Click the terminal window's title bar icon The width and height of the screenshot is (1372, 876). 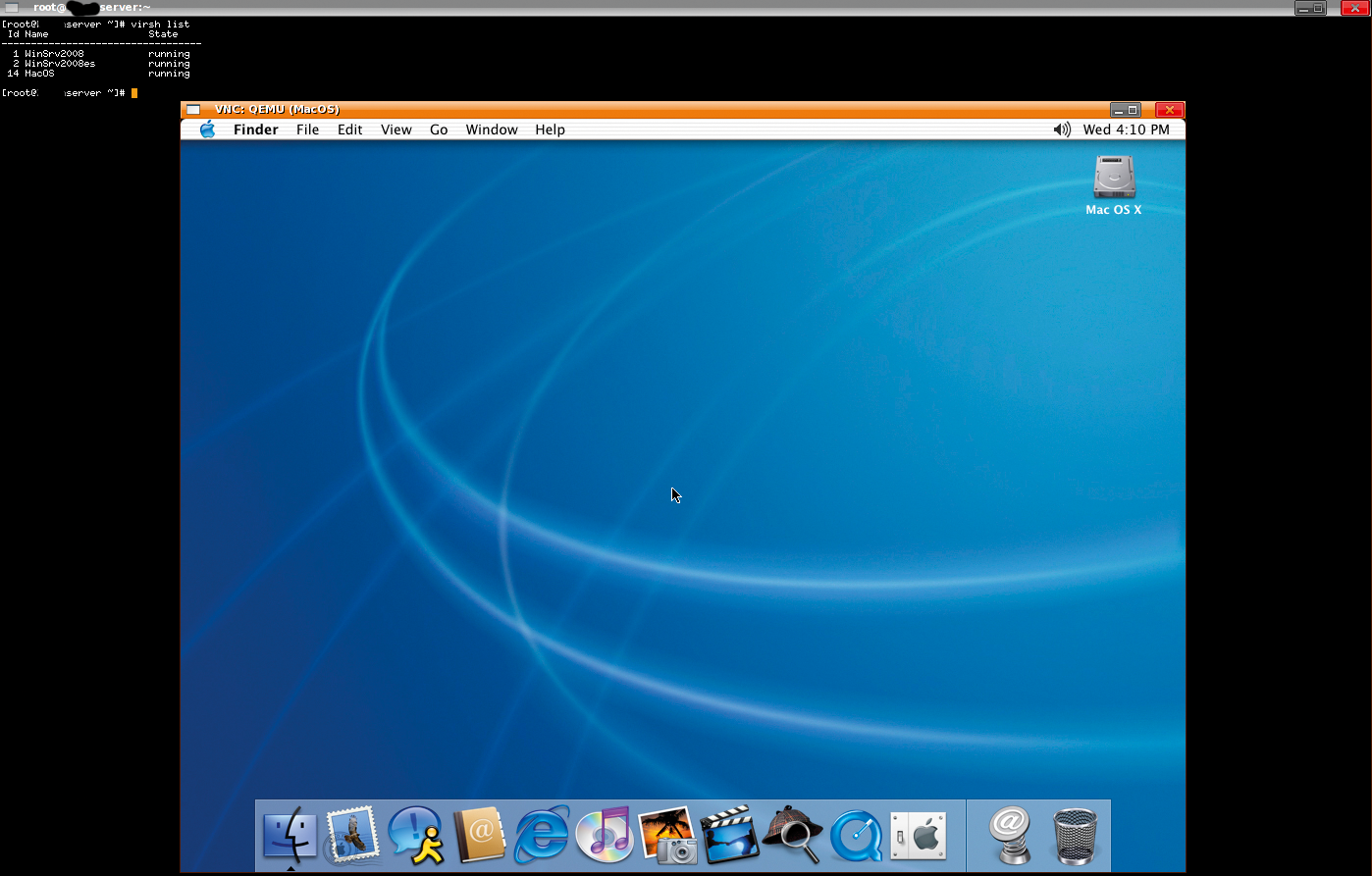(x=12, y=8)
